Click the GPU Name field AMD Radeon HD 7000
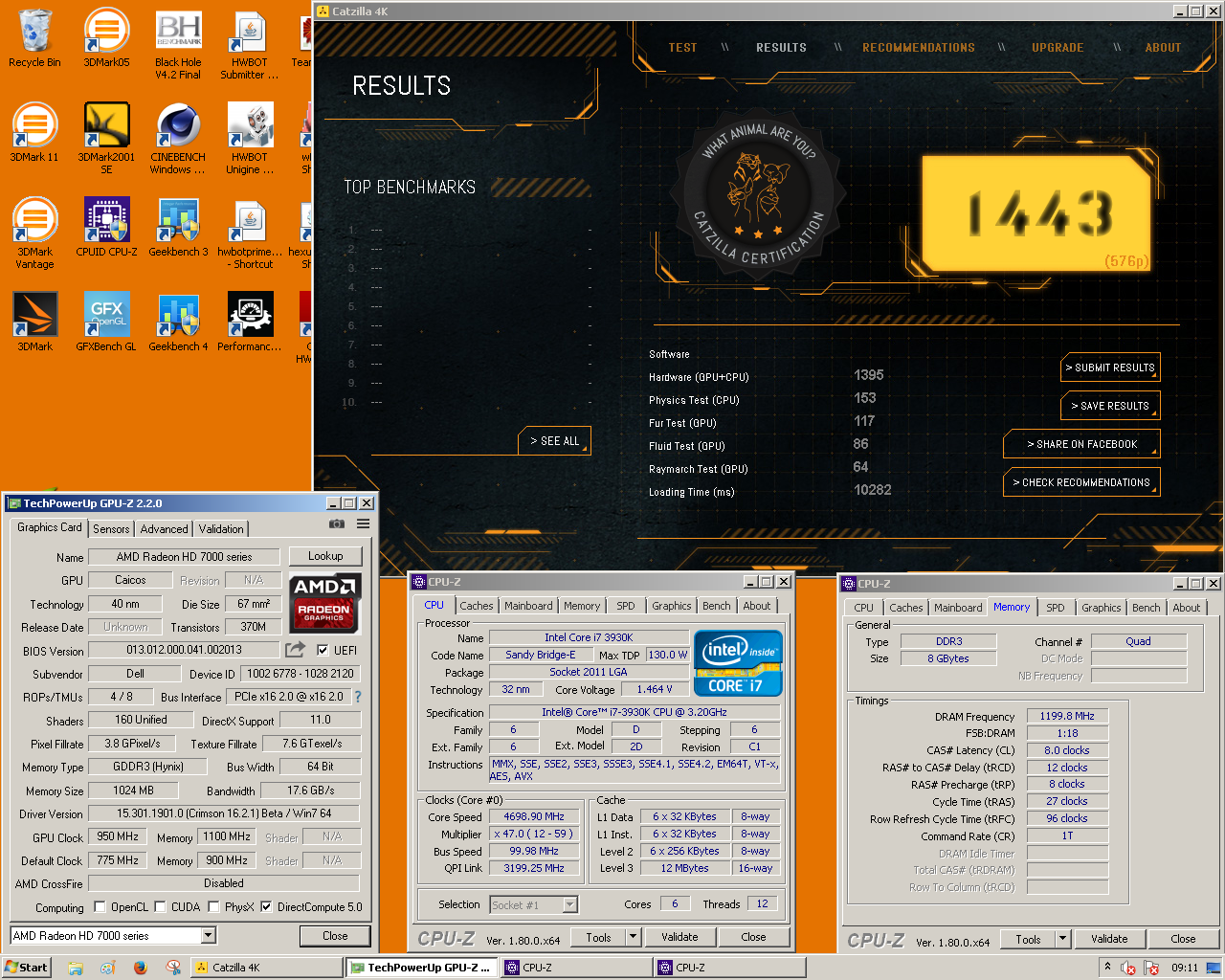 (x=184, y=556)
